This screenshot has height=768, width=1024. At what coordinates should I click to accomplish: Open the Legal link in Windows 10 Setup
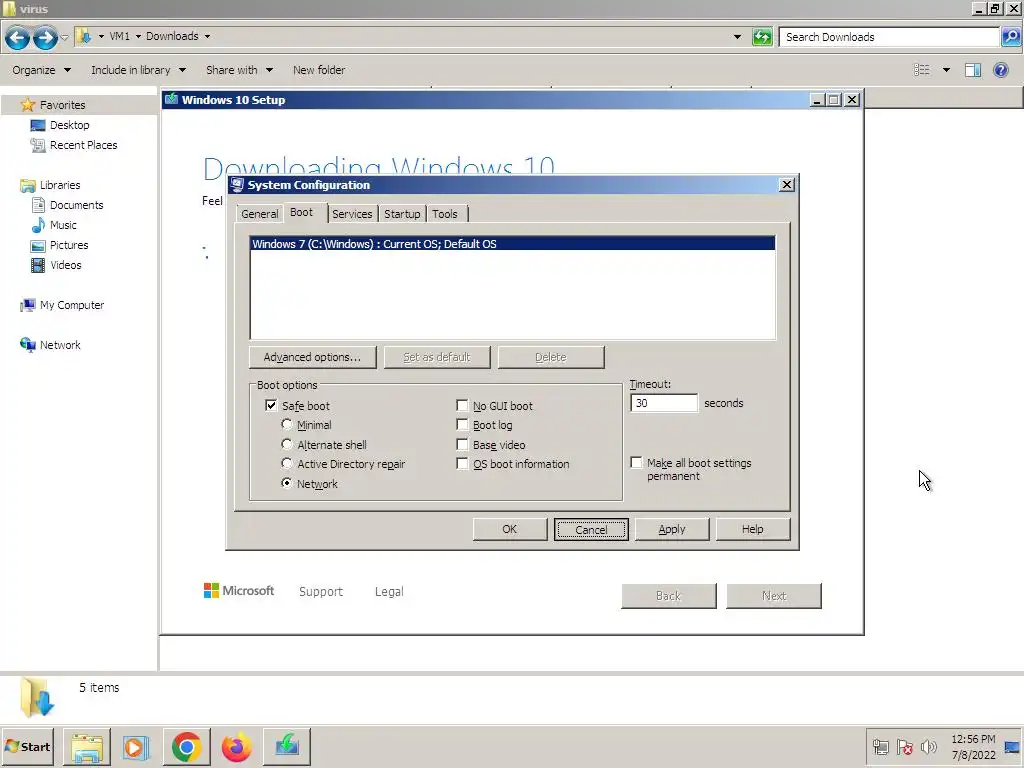point(389,592)
